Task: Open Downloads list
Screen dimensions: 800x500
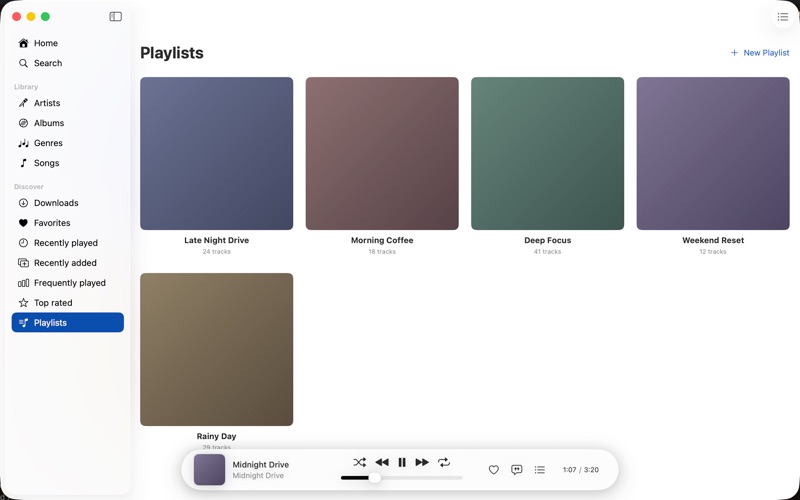Action: 68,203
